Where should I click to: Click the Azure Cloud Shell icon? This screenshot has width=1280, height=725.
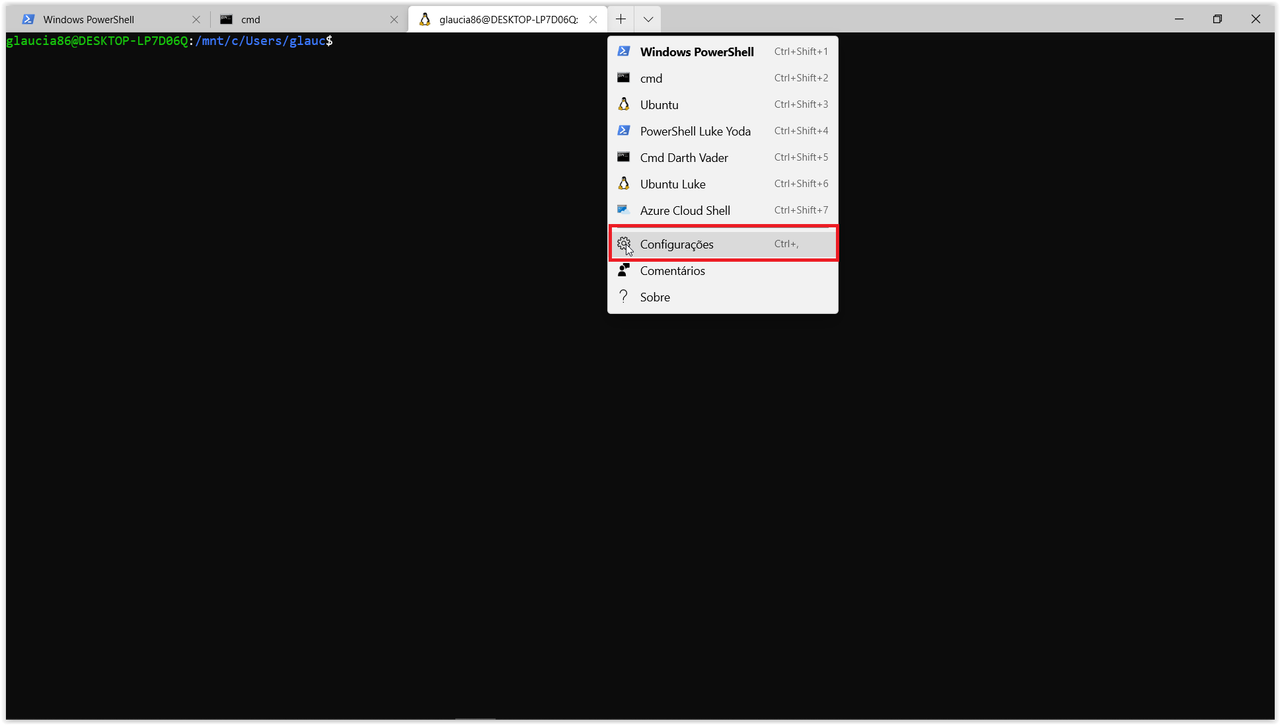click(623, 210)
